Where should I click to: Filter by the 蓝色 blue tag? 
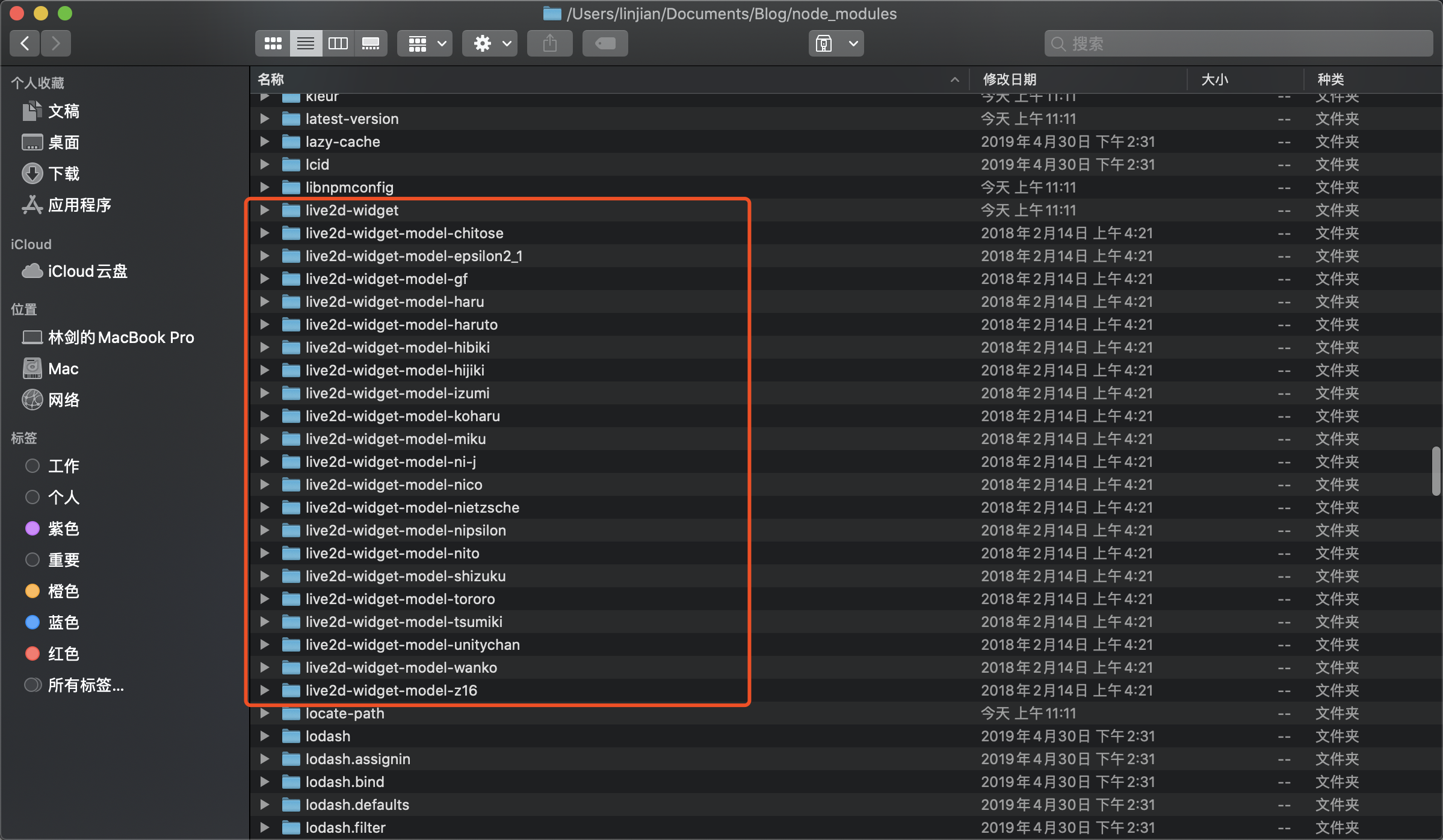(52, 623)
